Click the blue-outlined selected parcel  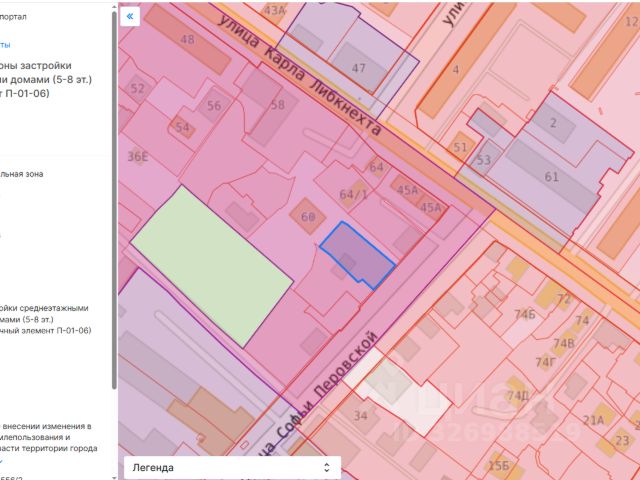(x=358, y=256)
